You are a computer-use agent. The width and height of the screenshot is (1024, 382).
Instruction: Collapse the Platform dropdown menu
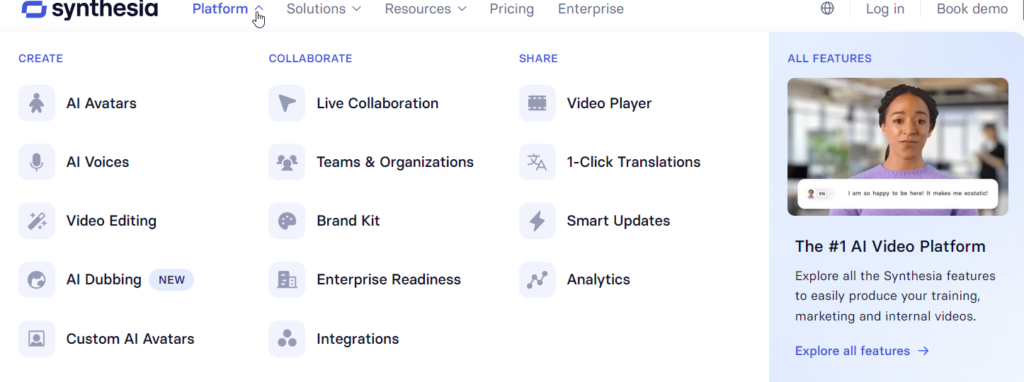tap(228, 9)
